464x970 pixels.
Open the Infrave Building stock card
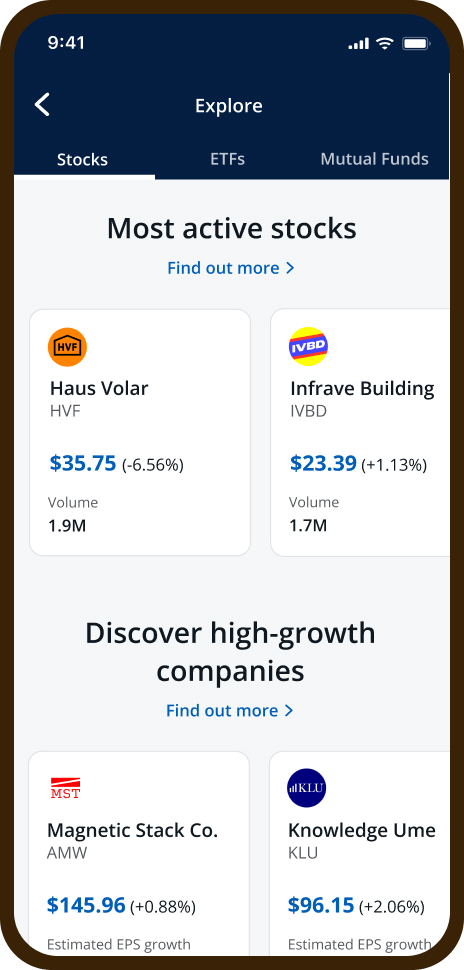click(x=360, y=432)
